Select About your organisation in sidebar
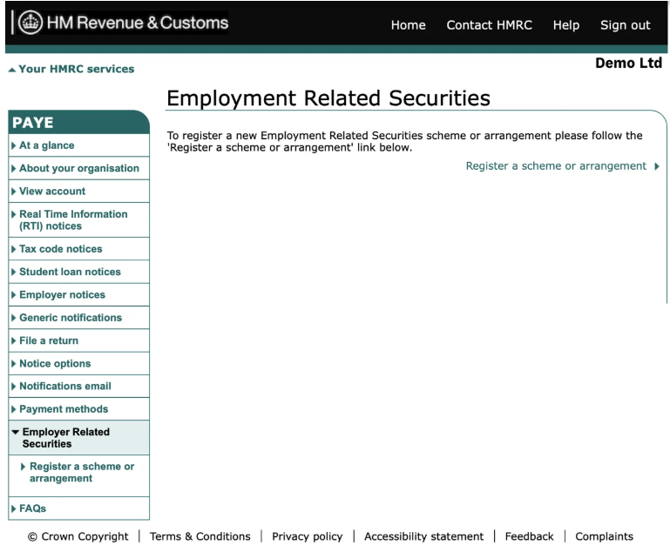Viewport: 670px width, 552px height. click(79, 168)
